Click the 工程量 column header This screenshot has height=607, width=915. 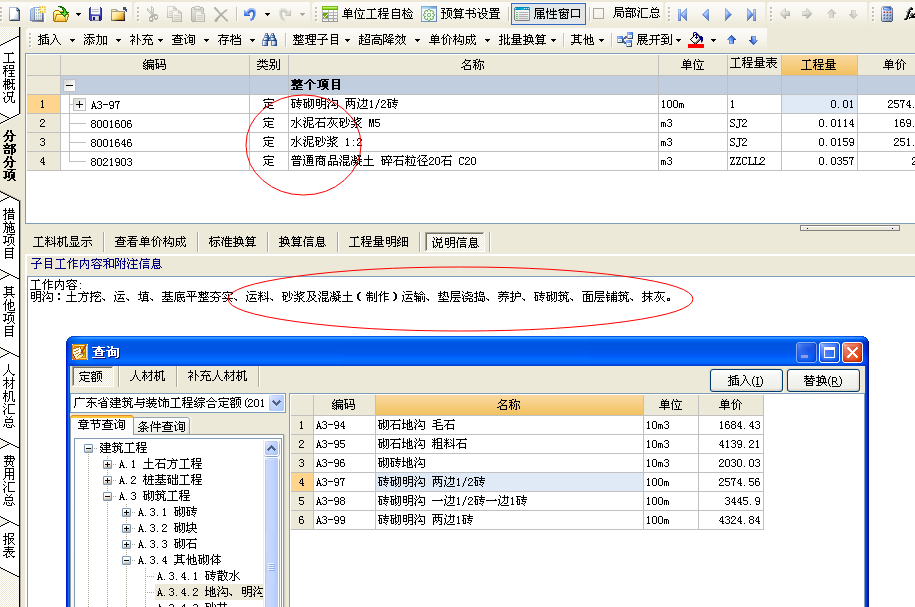pyautogui.click(x=819, y=65)
